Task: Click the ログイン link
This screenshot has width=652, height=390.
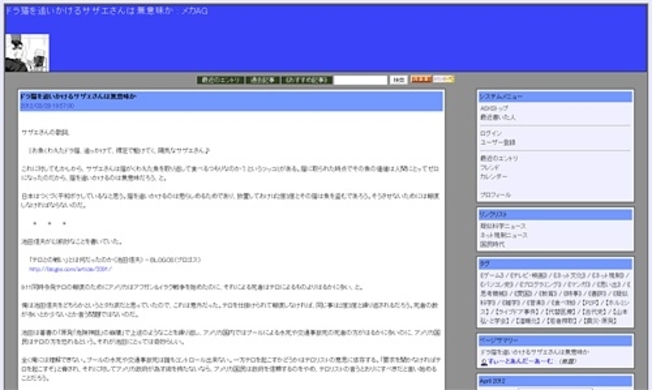Action: (x=491, y=133)
